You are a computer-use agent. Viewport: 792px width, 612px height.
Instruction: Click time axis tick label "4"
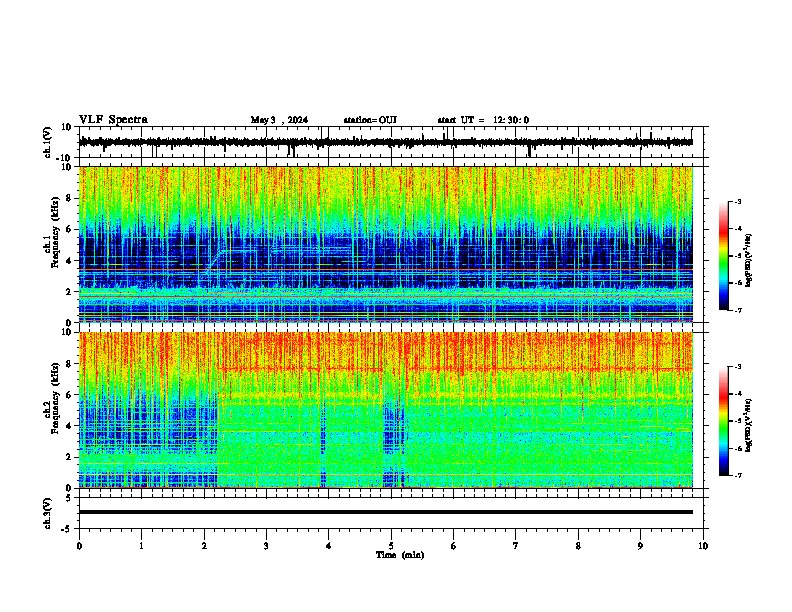[x=328, y=546]
